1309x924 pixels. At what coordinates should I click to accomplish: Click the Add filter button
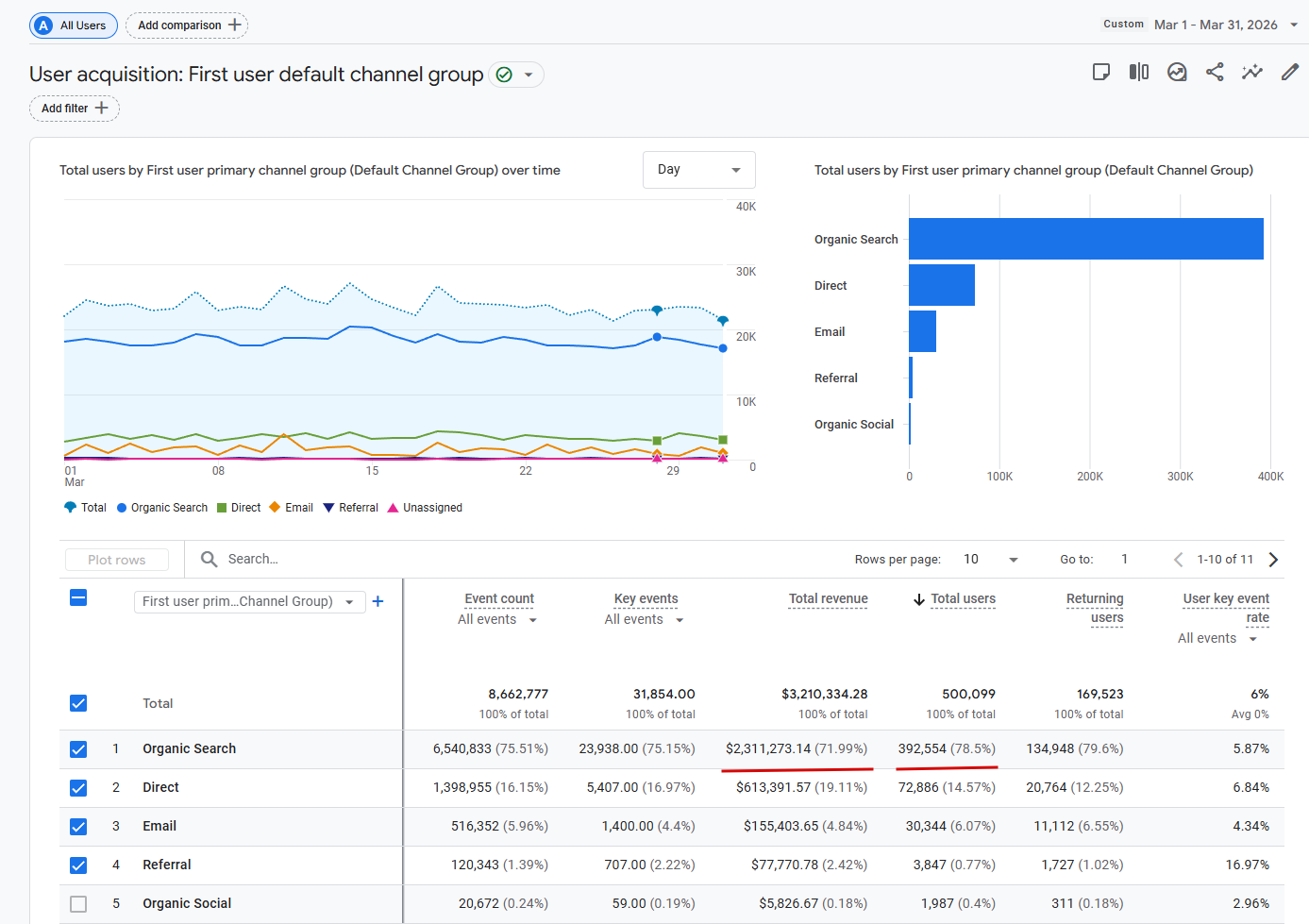pos(75,109)
